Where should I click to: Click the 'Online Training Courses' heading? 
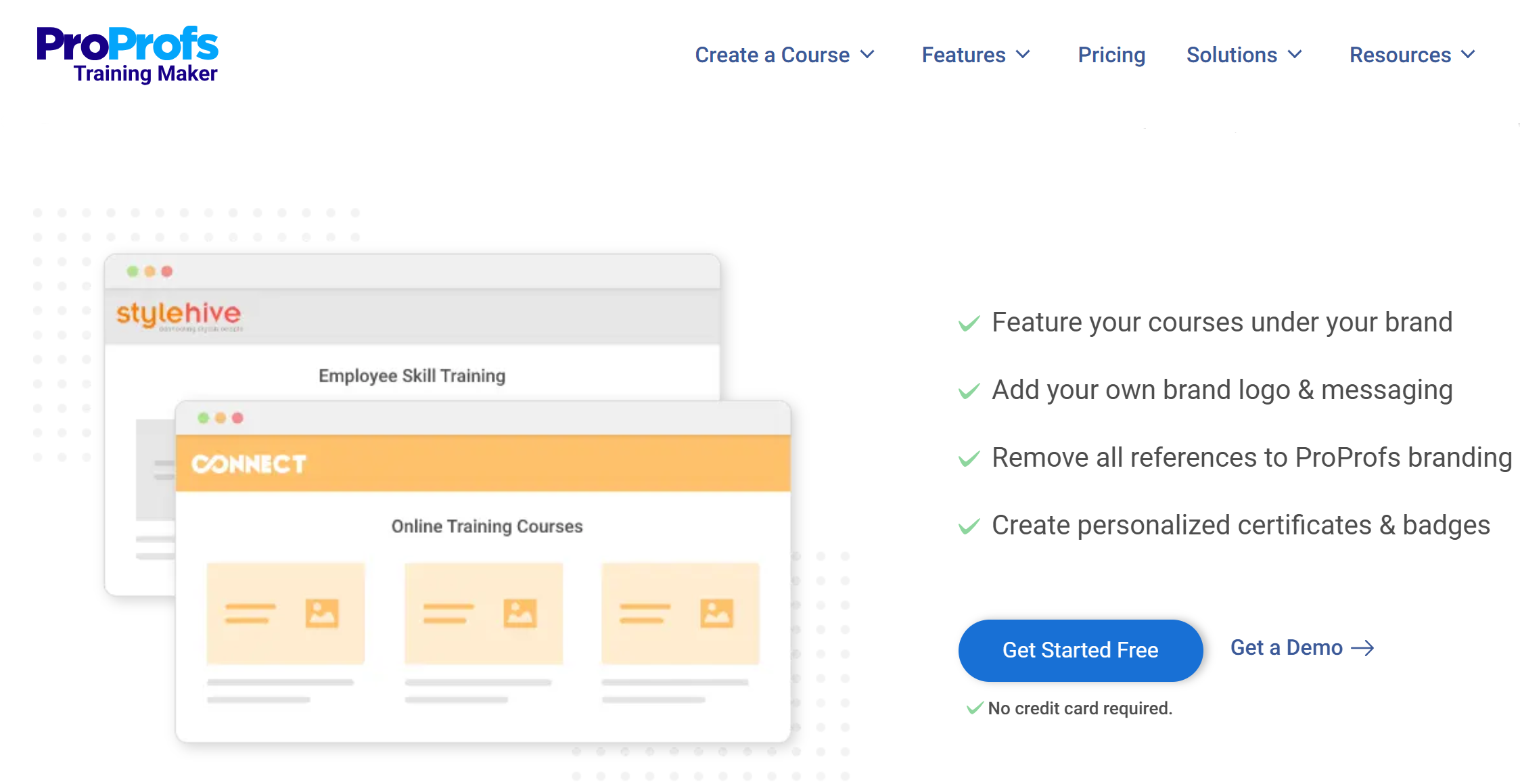487,526
